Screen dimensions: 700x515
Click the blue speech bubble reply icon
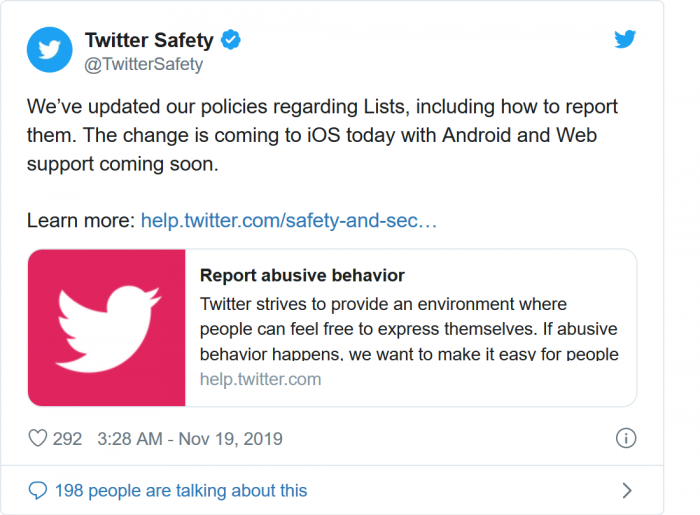click(x=38, y=490)
